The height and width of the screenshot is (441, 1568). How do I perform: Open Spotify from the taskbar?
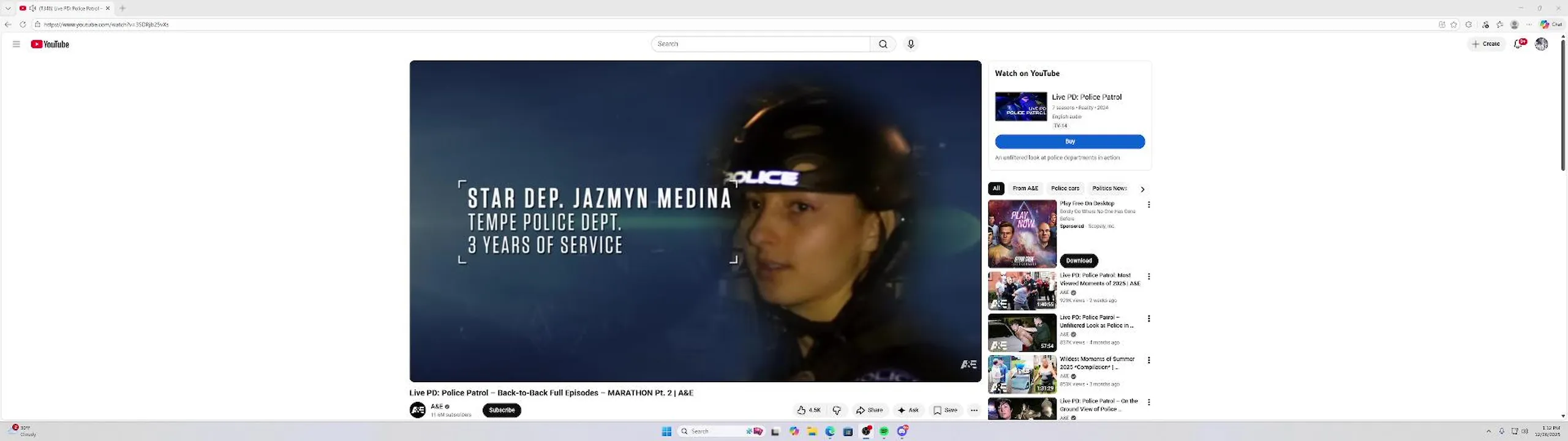click(x=884, y=431)
